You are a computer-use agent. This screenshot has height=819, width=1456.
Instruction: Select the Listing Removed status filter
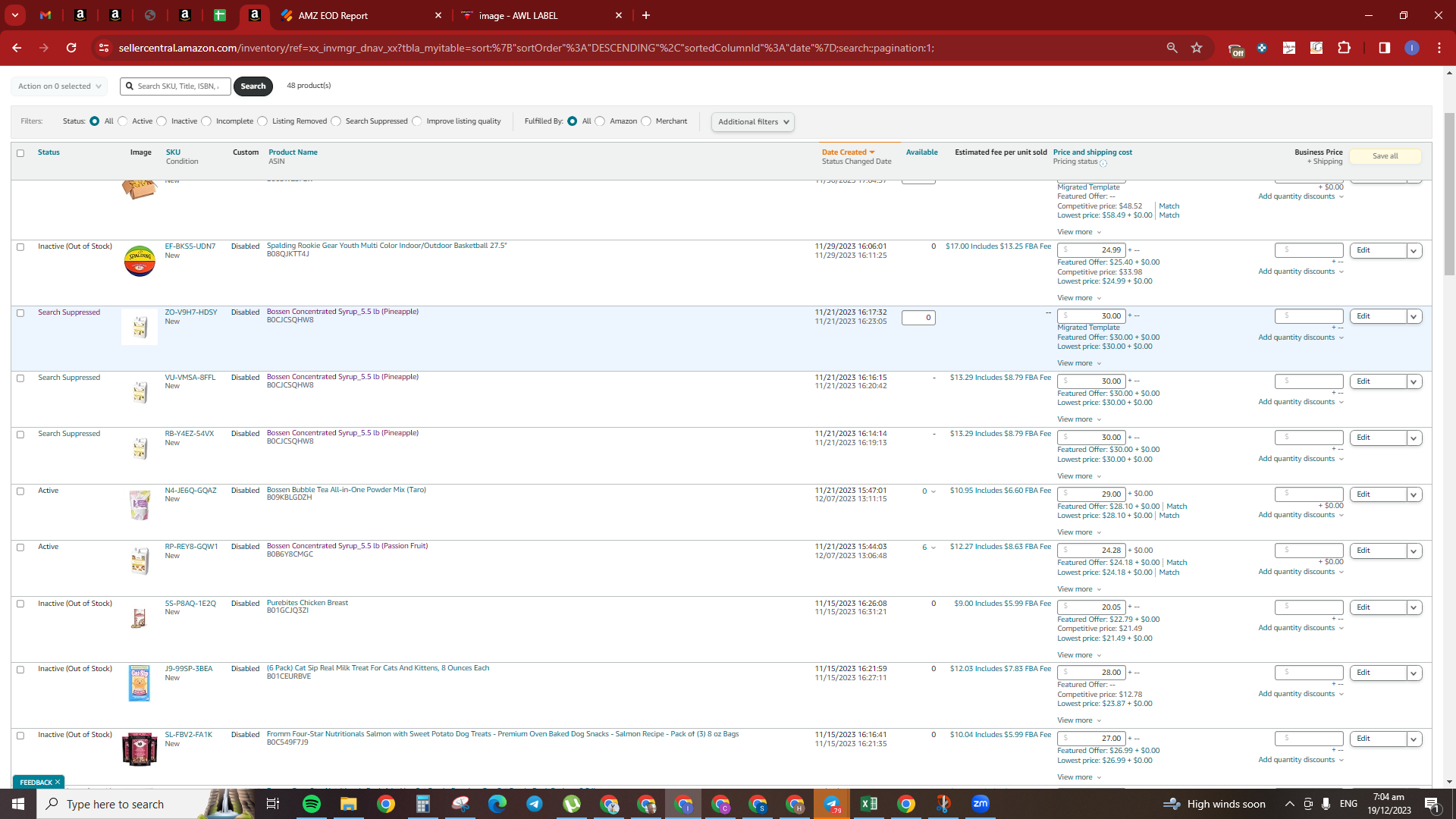[x=262, y=121]
